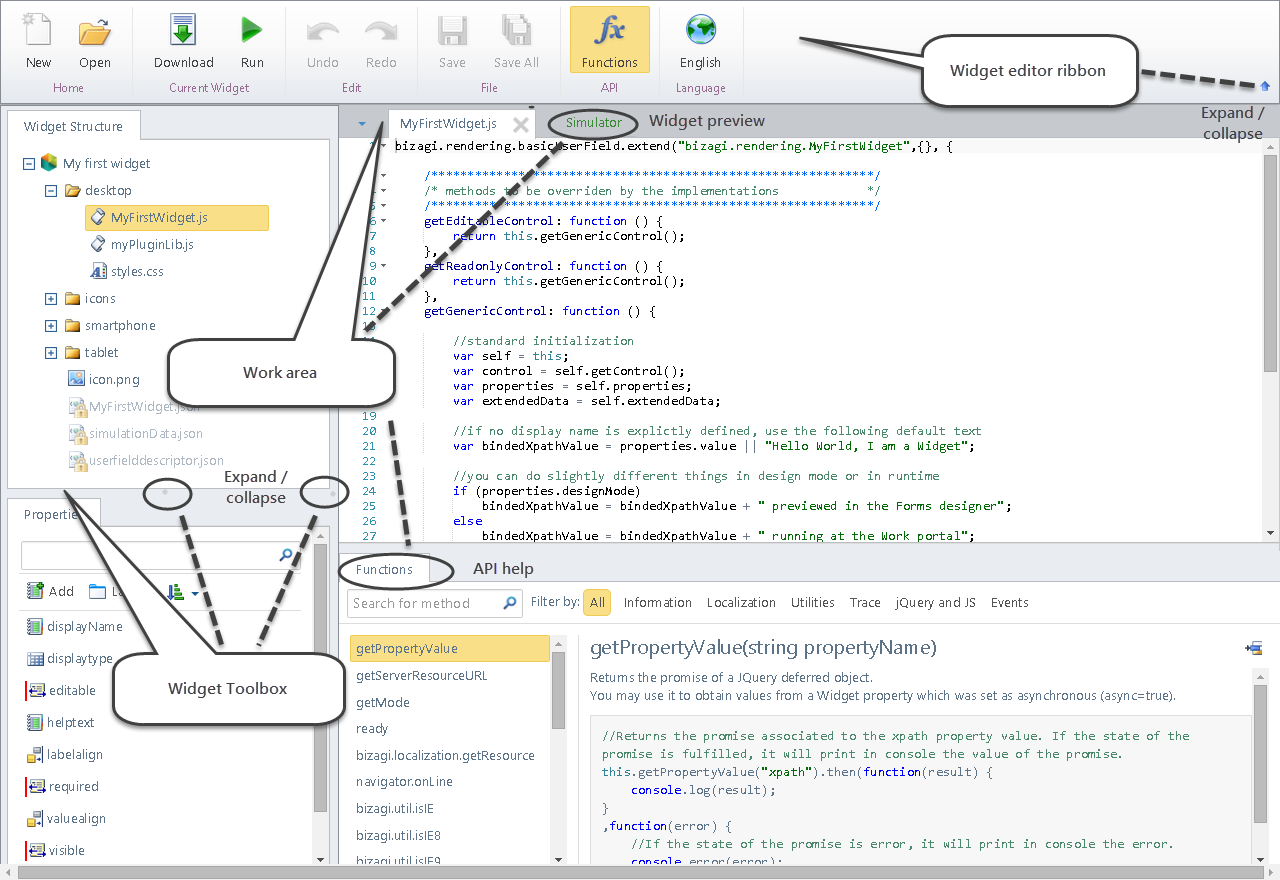The width and height of the screenshot is (1280, 880).
Task: Open the sort options dropdown arrow
Action: (195, 594)
